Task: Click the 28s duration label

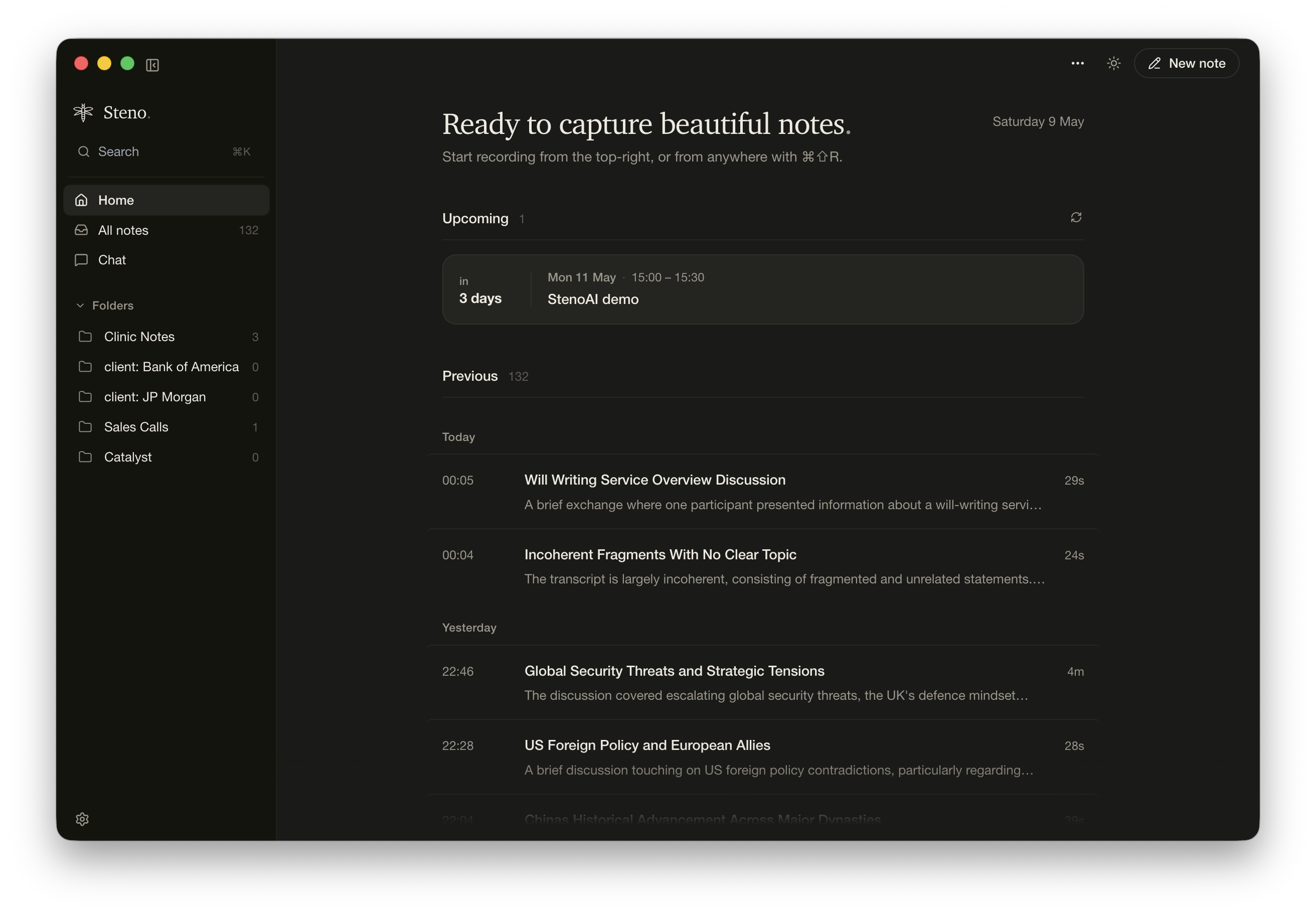Action: pyautogui.click(x=1074, y=746)
